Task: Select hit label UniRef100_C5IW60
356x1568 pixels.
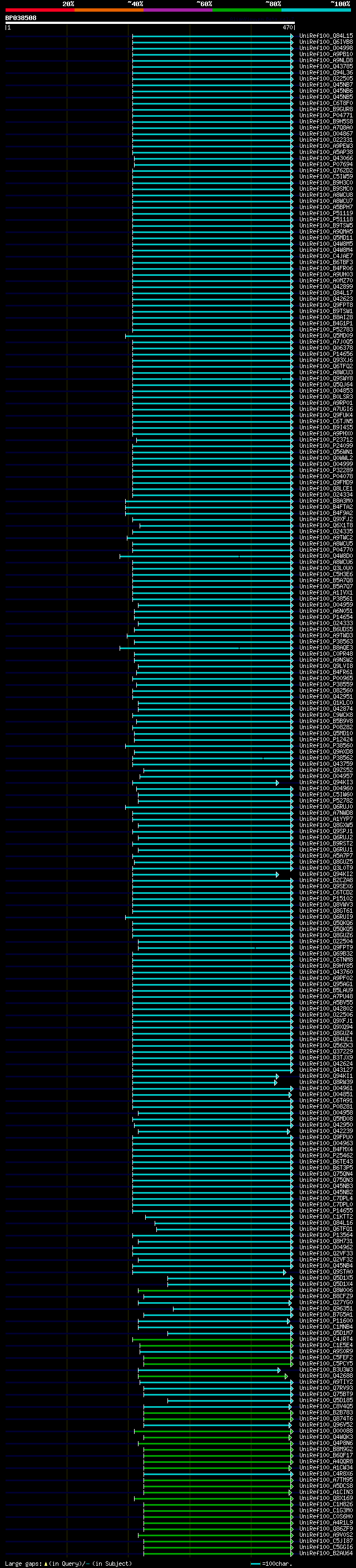Action: click(326, 794)
